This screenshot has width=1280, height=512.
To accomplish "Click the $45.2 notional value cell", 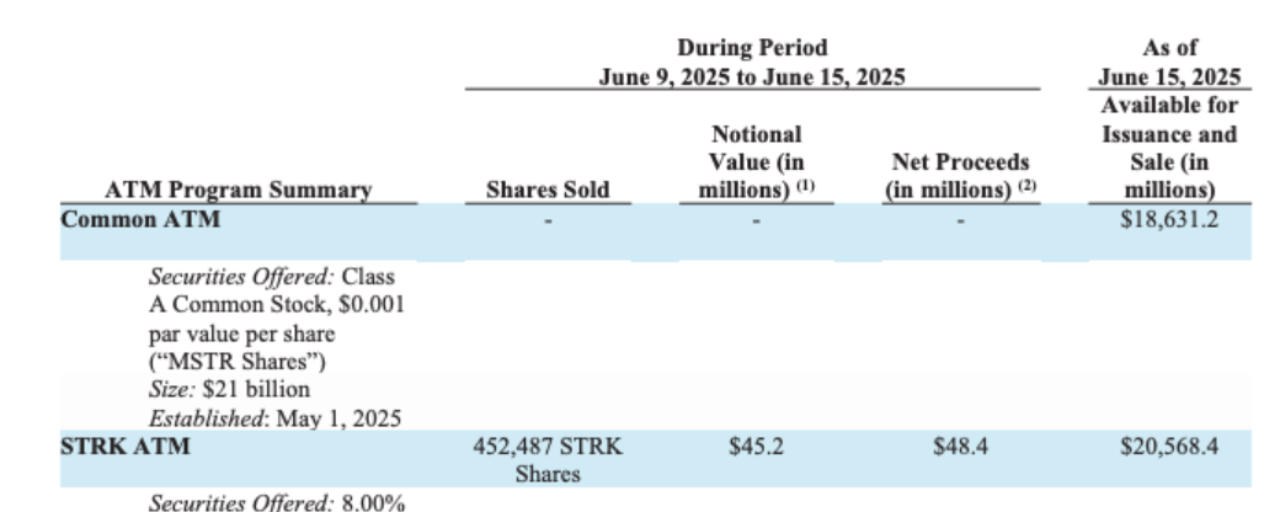I will coord(756,447).
